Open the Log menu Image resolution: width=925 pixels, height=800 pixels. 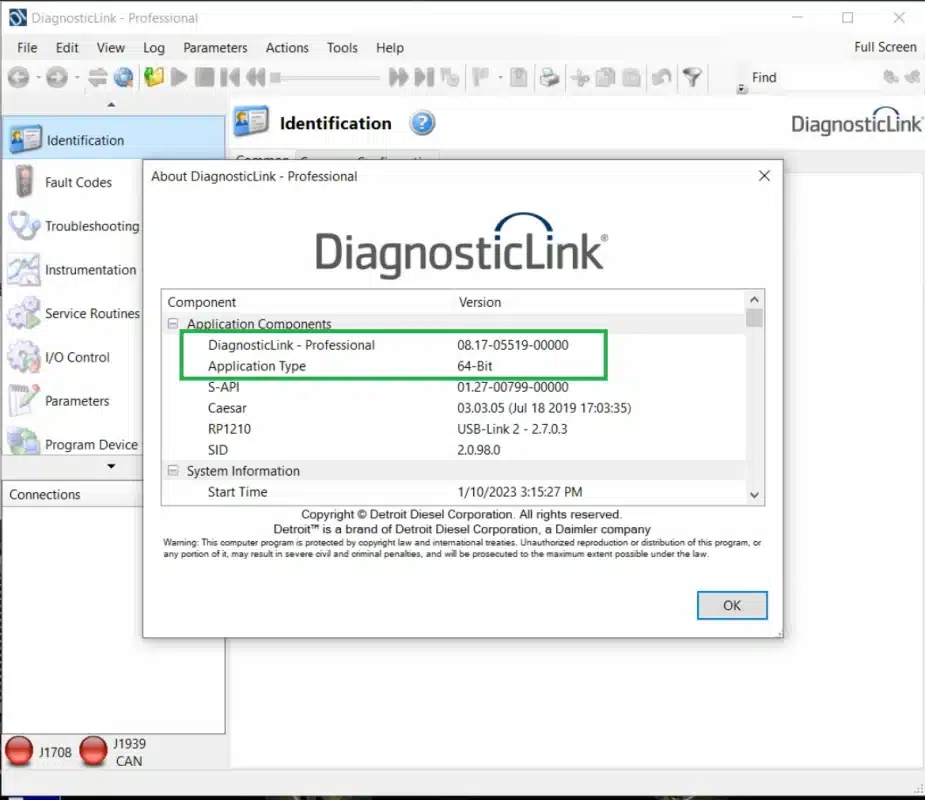(x=154, y=48)
